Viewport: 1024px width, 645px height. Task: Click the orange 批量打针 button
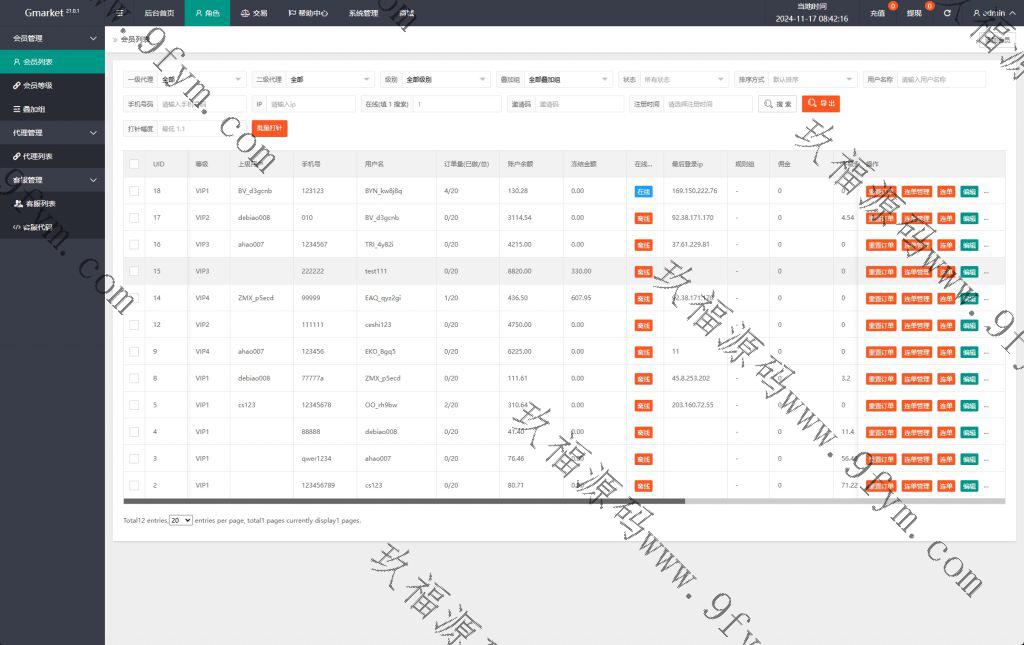[269, 129]
